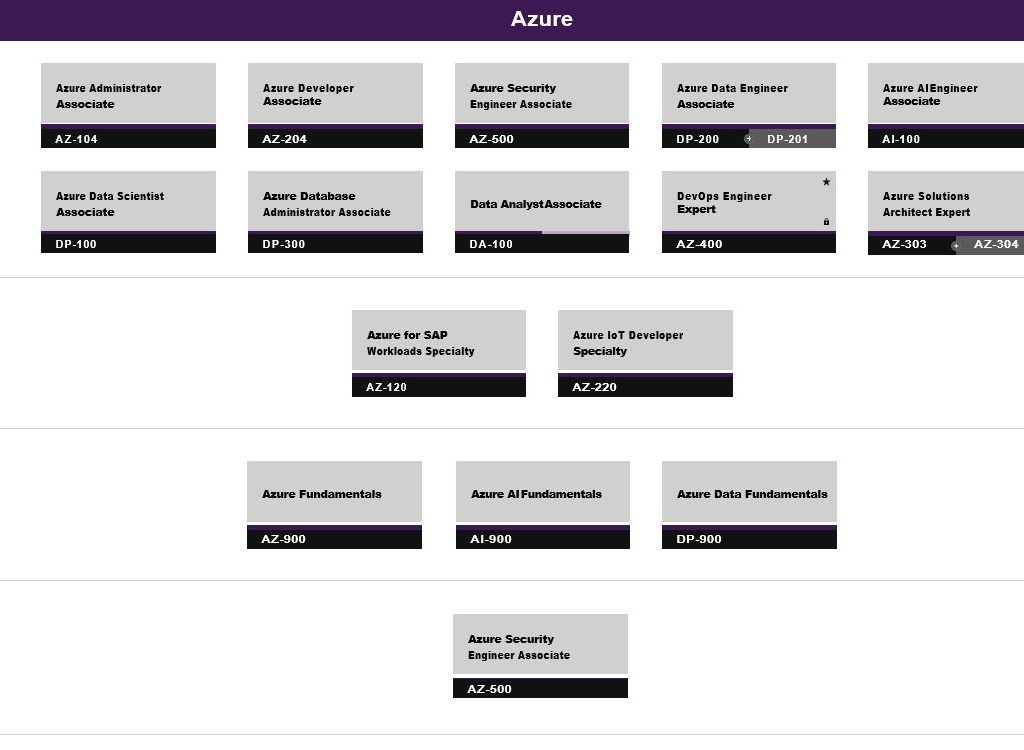Screen dimensions: 1024x750
Task: Click the star icon on DevOps Engineer Expert
Action: point(826,182)
